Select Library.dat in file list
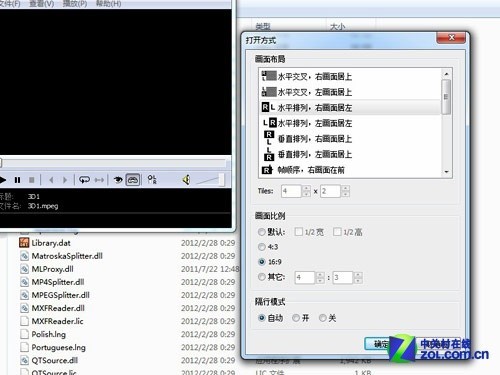Viewport: 500px width, 375px height. (51, 243)
